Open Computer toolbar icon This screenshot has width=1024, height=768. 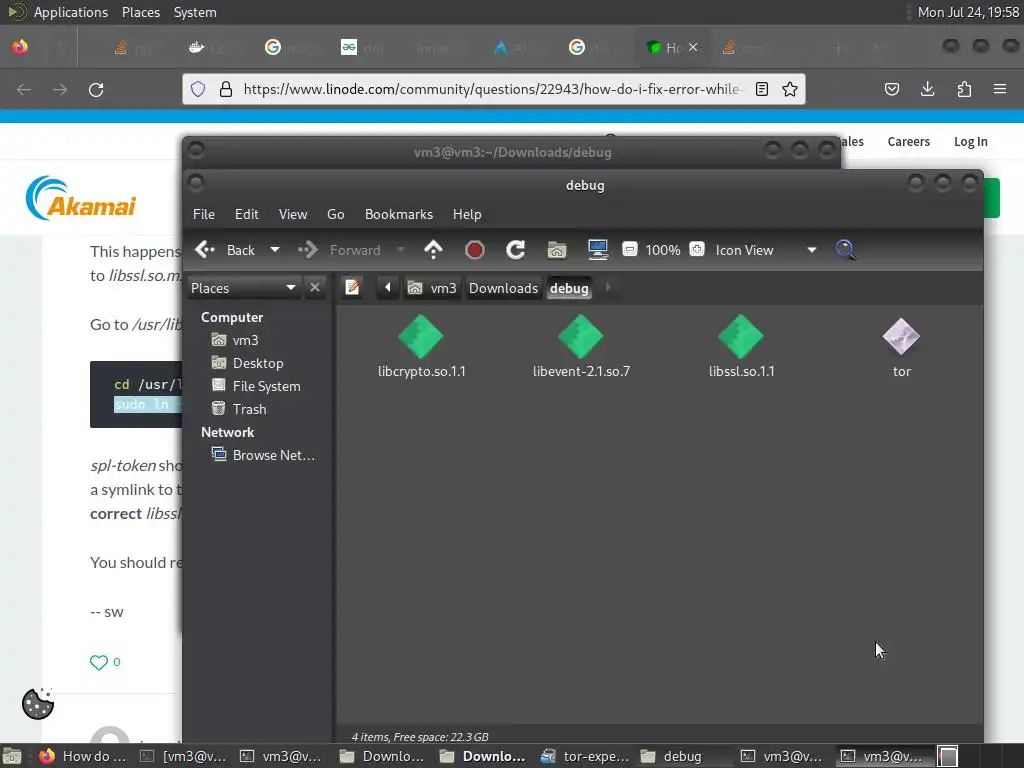point(598,250)
